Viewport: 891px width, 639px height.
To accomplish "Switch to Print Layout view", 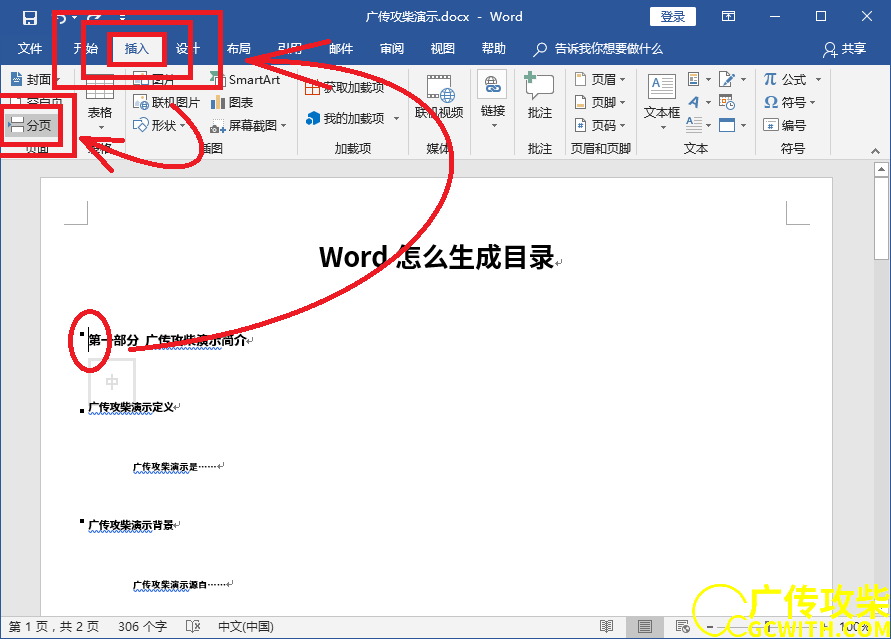I will pyautogui.click(x=644, y=627).
